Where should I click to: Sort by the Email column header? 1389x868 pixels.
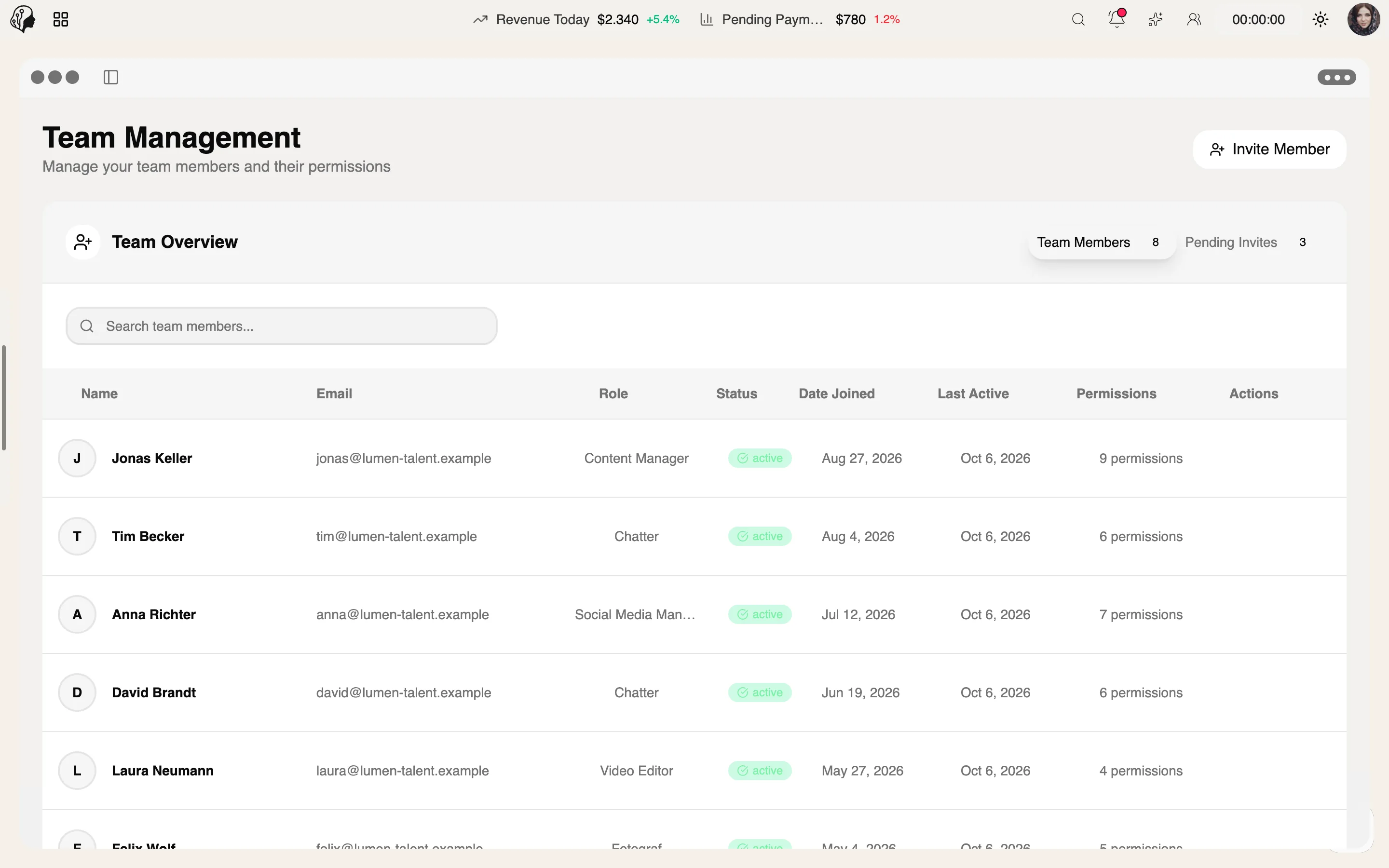tap(334, 394)
